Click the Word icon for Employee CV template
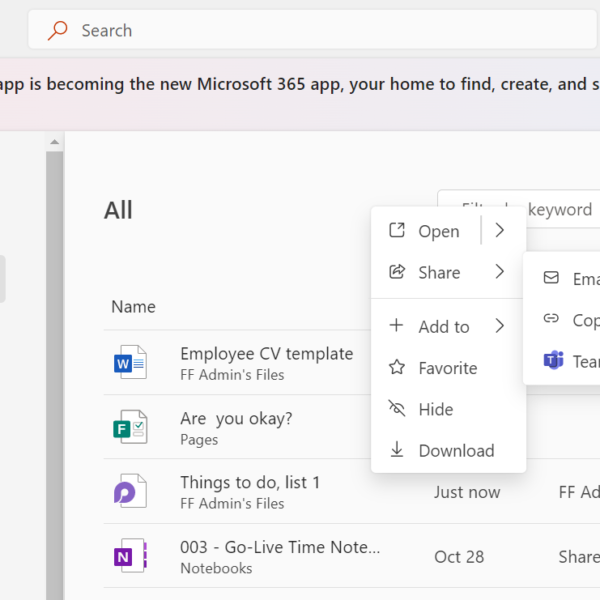600x600 pixels. [x=130, y=363]
